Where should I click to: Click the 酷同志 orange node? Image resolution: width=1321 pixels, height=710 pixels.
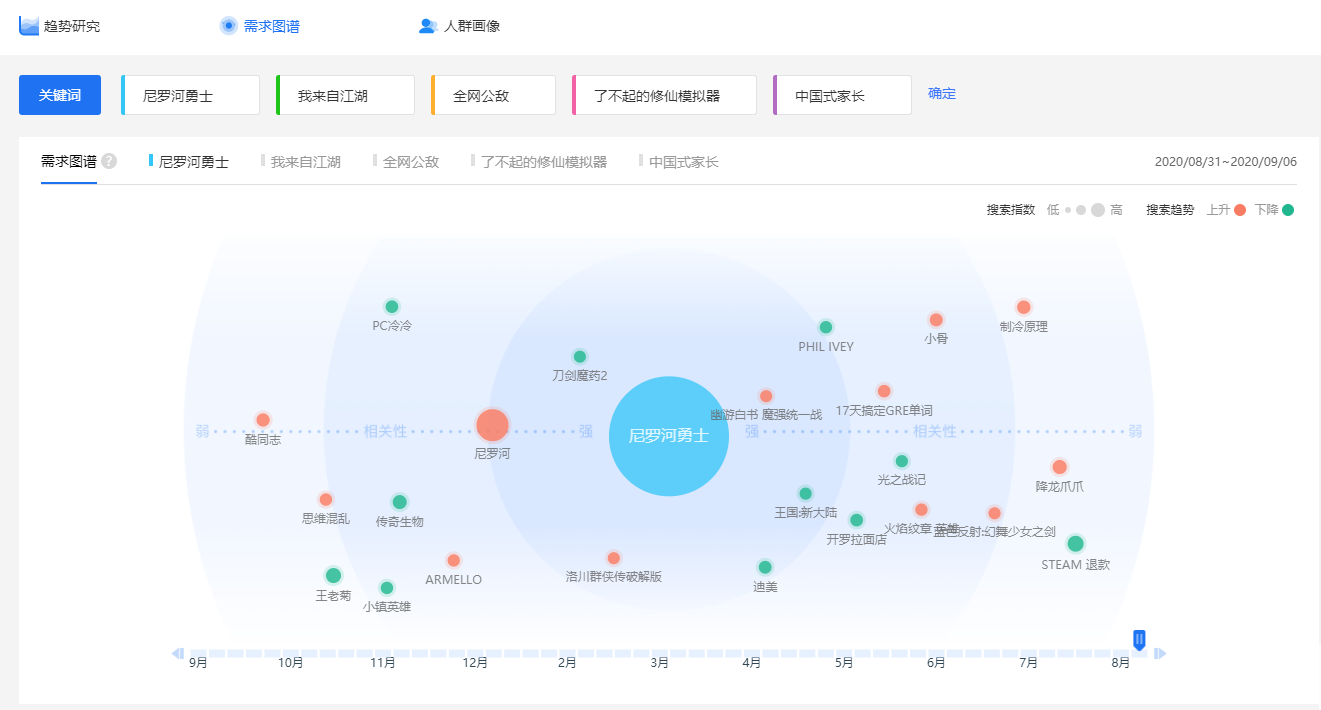(x=263, y=420)
